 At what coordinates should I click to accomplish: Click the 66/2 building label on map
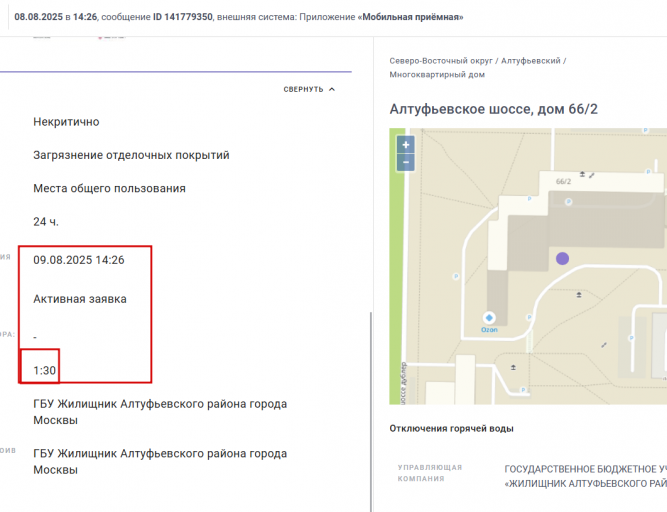pyautogui.click(x=563, y=182)
